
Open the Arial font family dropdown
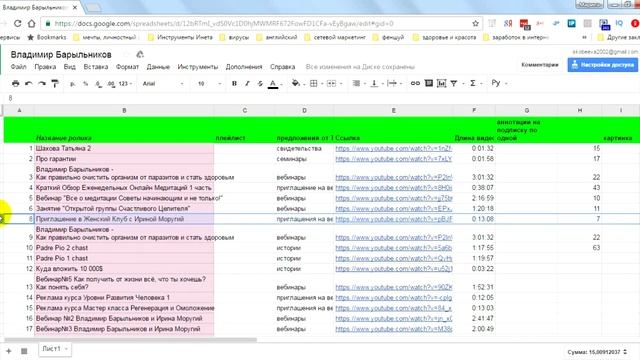click(163, 84)
